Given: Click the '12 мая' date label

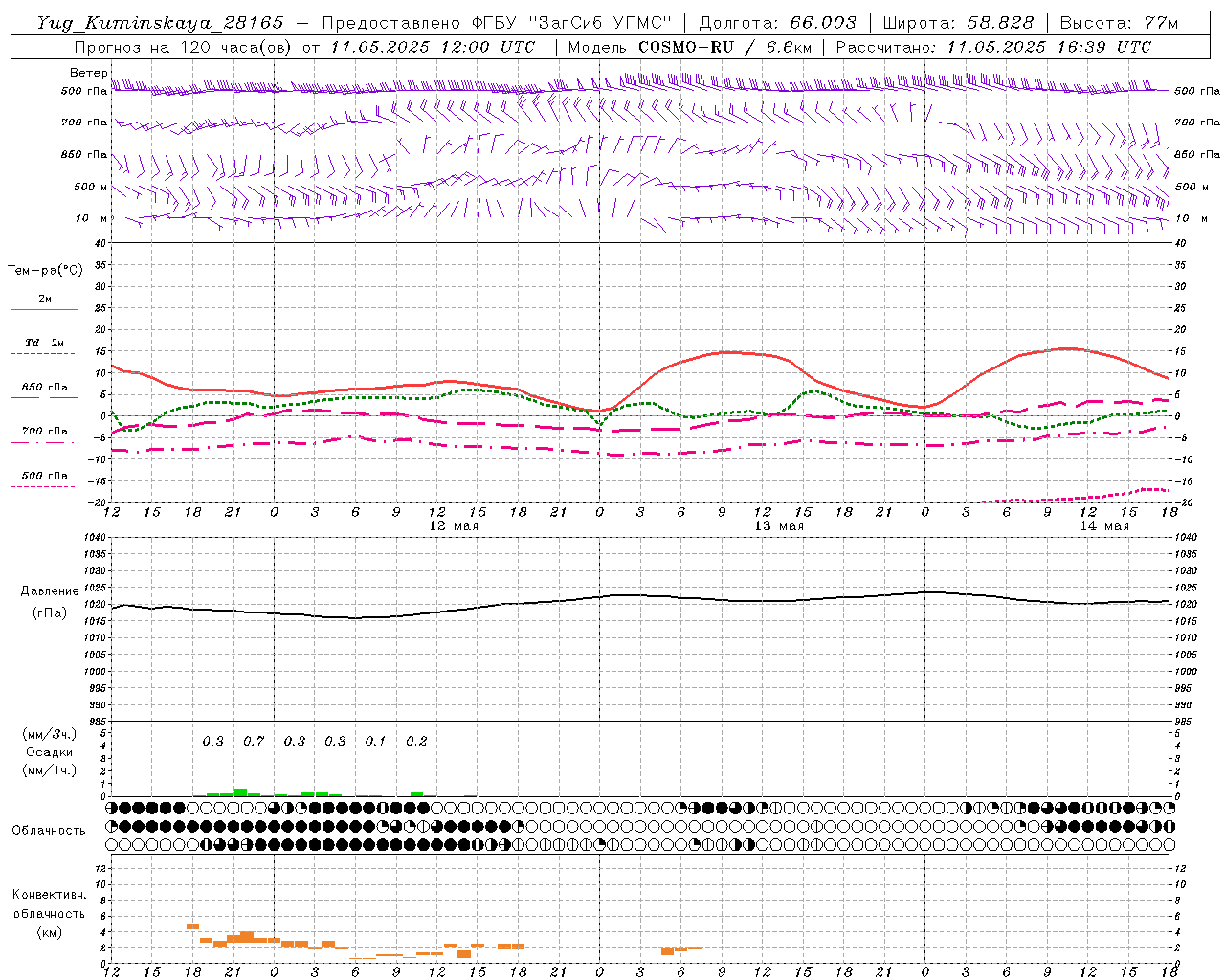Looking at the screenshot, I should click(453, 526).
